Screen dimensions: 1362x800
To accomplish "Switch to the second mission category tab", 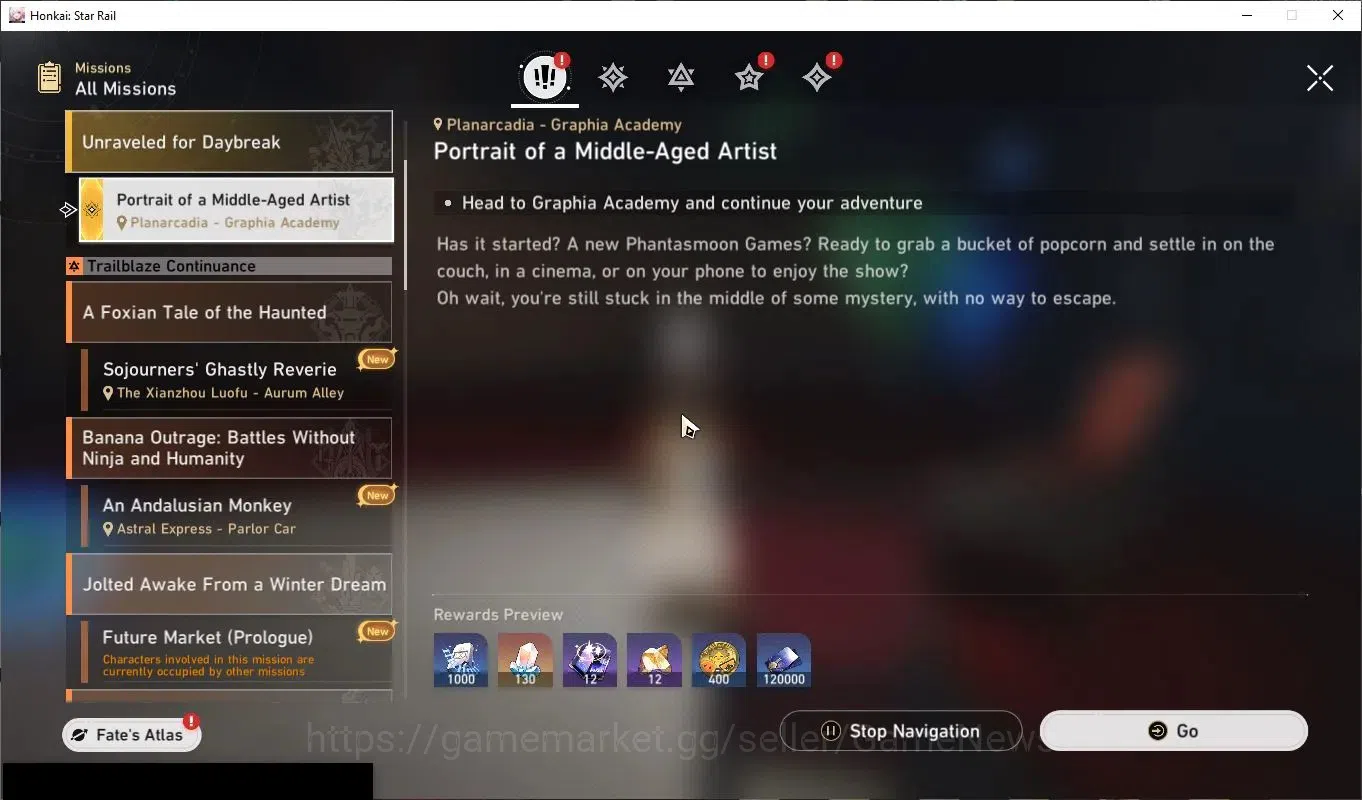I will (x=613, y=77).
